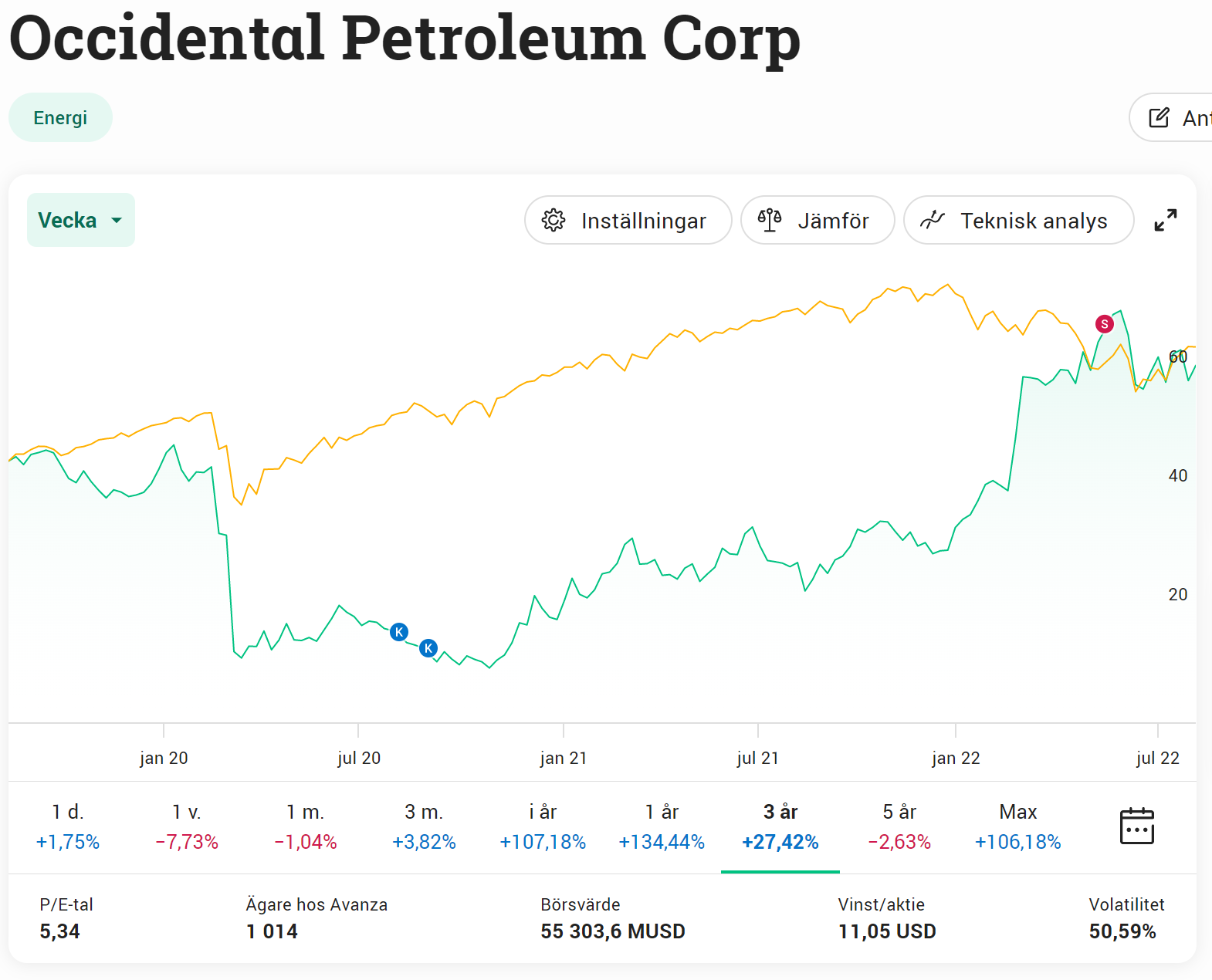1212x980 pixels.
Task: Click the red S sell marker
Action: [1105, 324]
